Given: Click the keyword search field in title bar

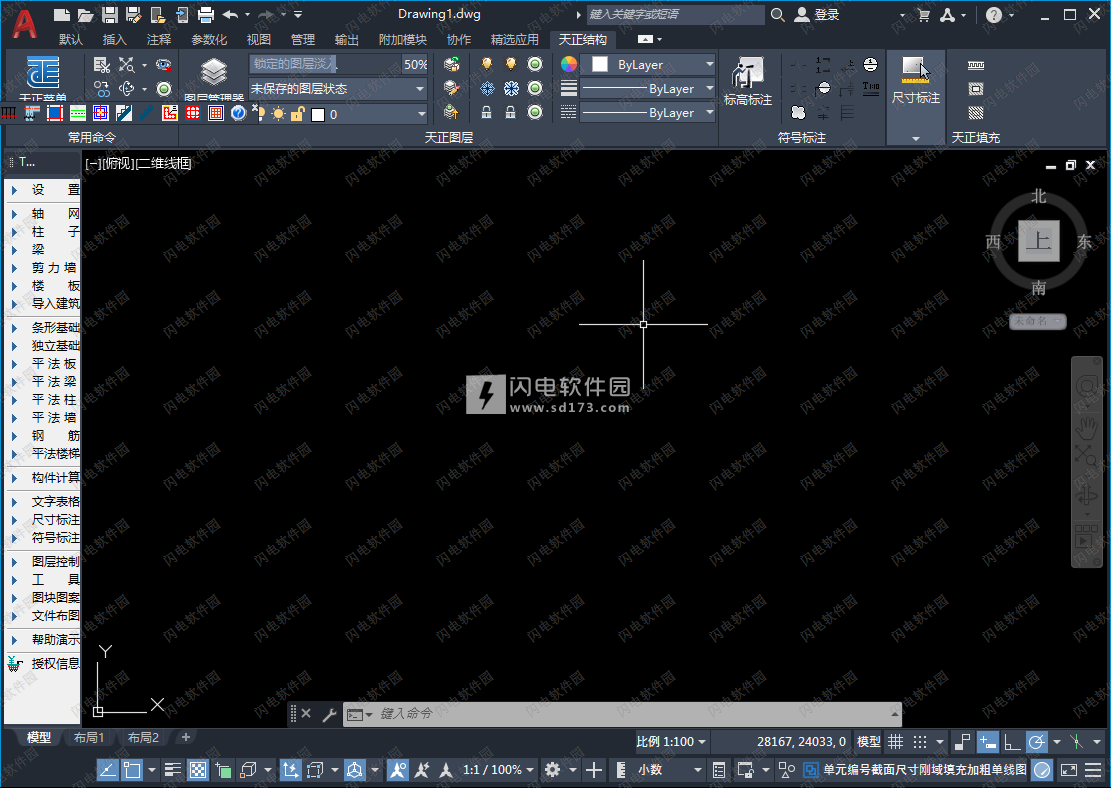Looking at the screenshot, I should (676, 14).
